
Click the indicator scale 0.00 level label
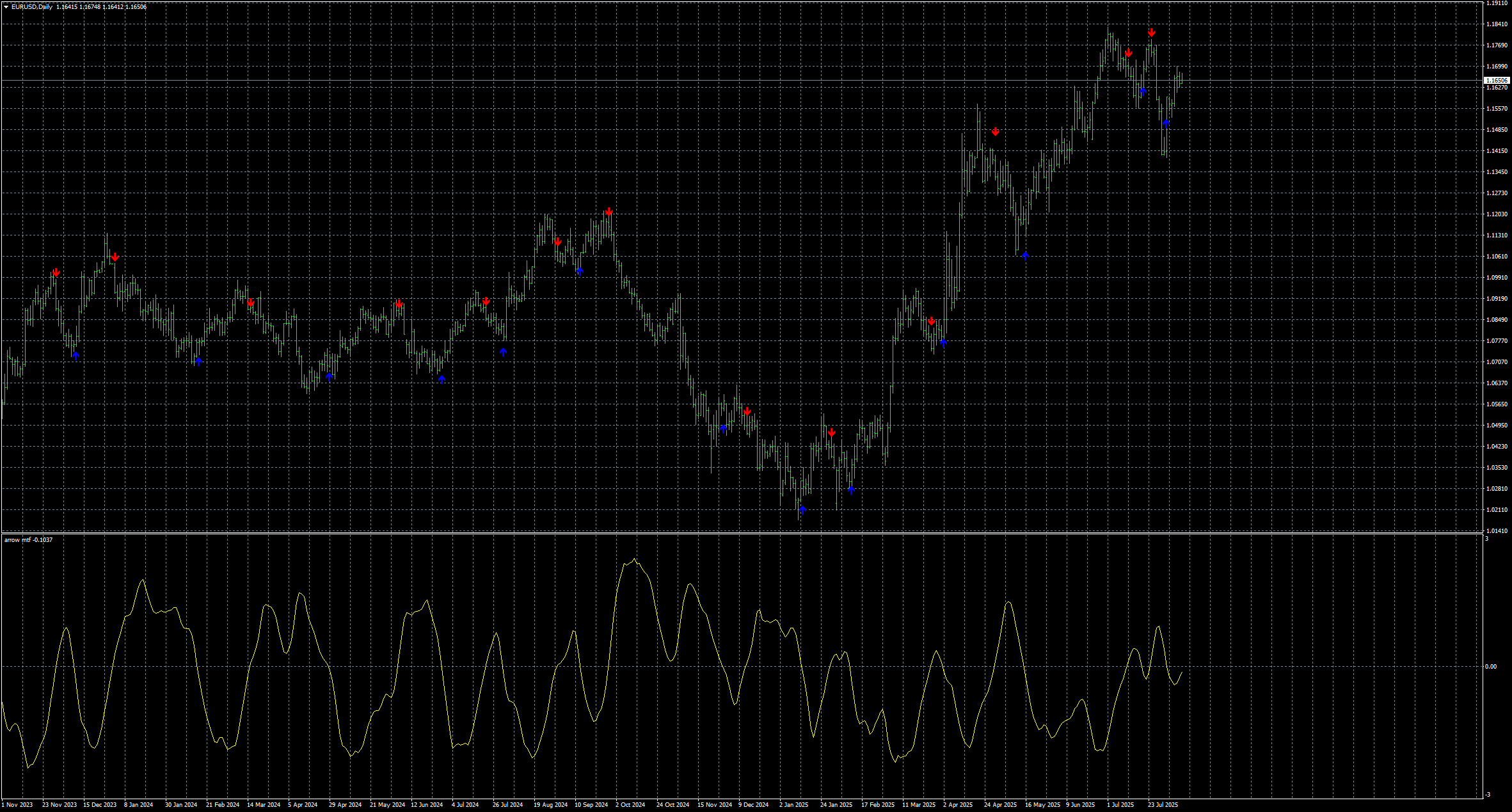pos(1491,667)
